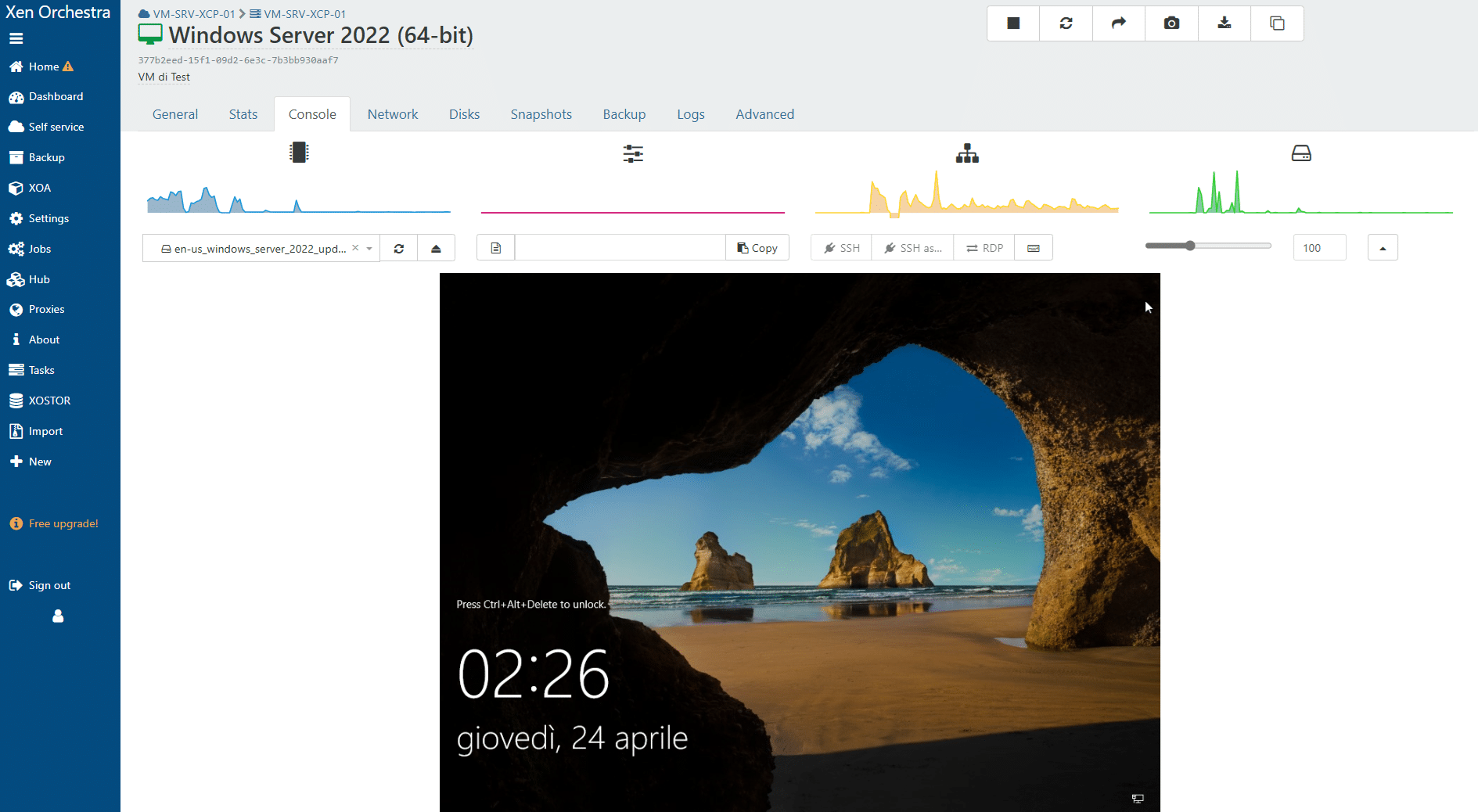Open the About page
Screen dimensions: 1478x812
click(x=34, y=340)
